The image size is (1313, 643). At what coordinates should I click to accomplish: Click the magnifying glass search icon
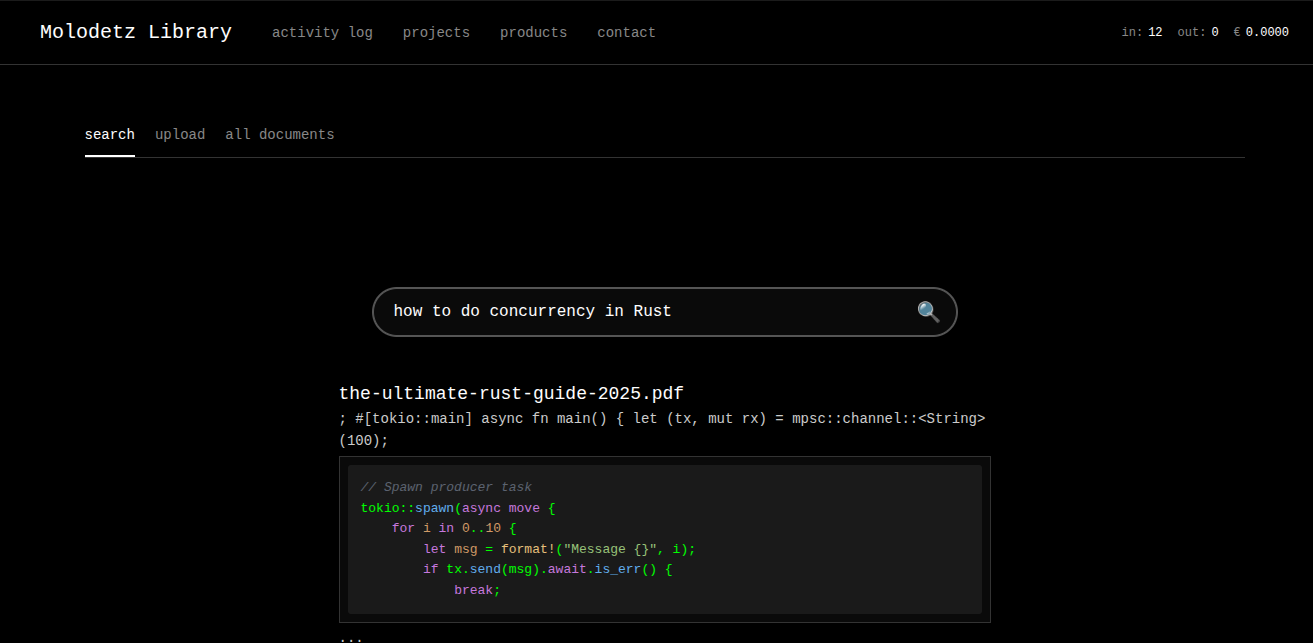[x=928, y=312]
